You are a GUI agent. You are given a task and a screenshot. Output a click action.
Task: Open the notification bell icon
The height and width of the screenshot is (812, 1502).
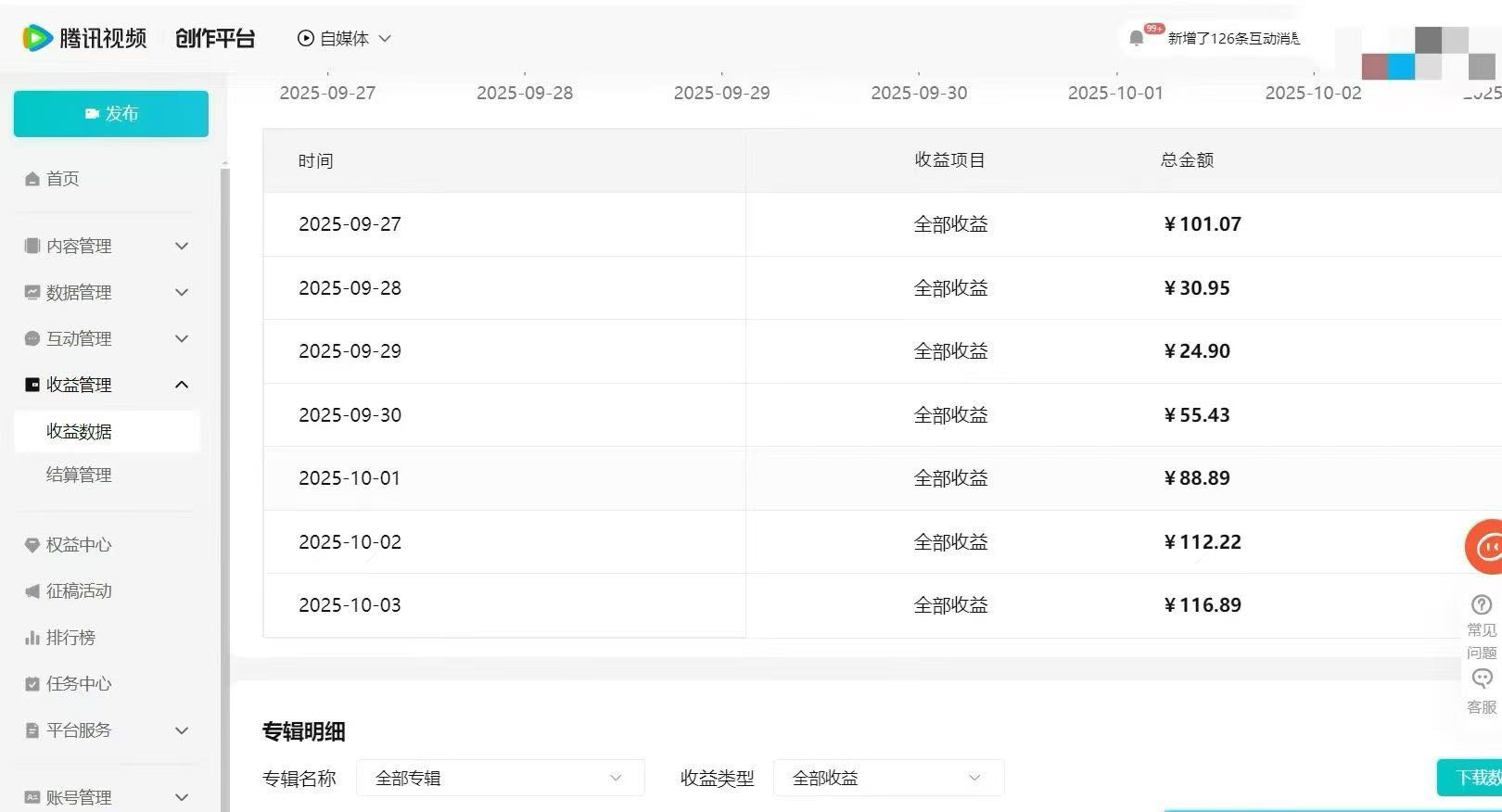pyautogui.click(x=1136, y=38)
